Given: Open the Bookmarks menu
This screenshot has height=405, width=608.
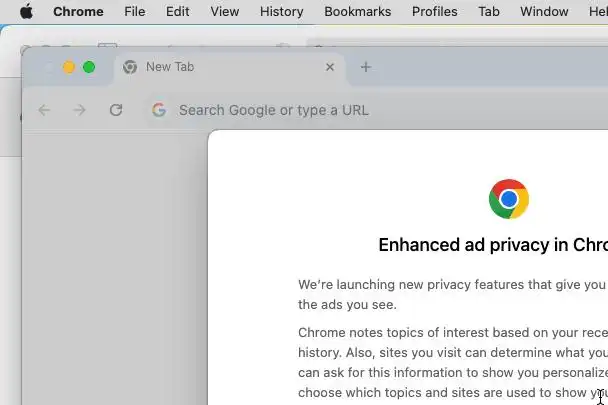Looking at the screenshot, I should click(358, 12).
